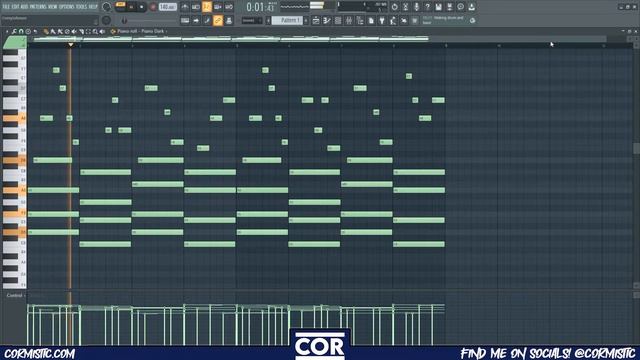Click the save project disk icon

[x=438, y=7]
